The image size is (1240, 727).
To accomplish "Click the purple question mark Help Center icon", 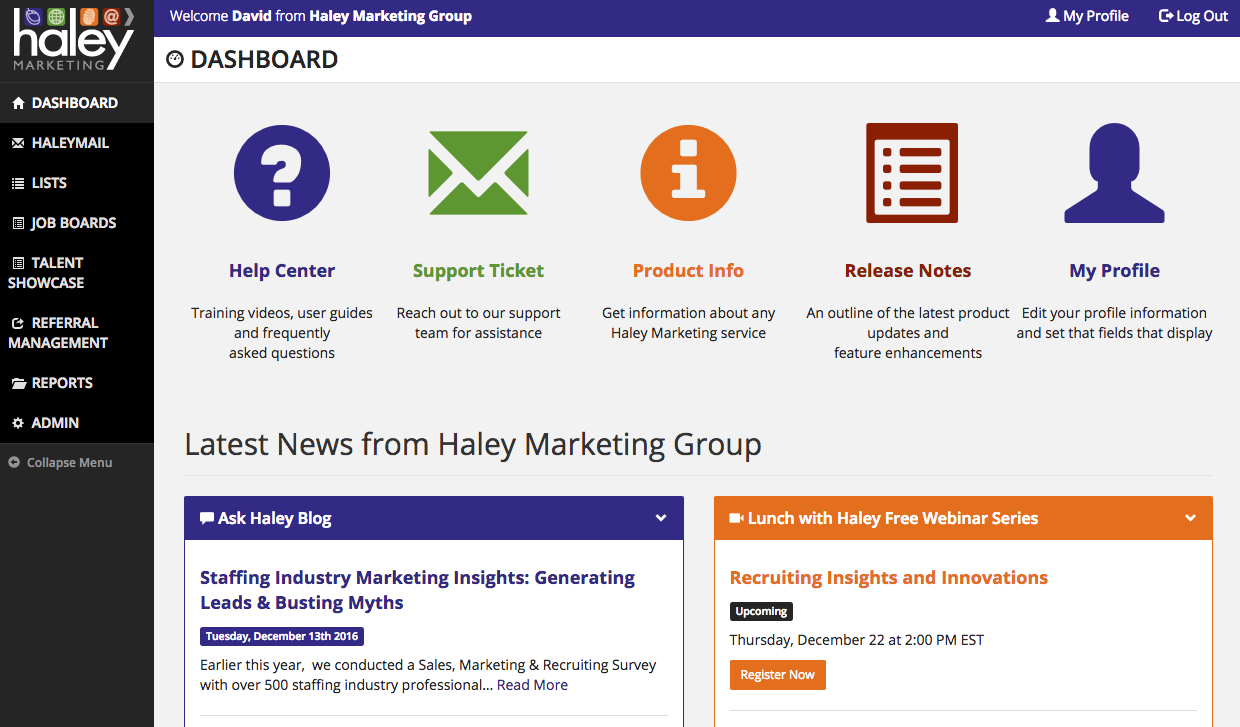I will [282, 172].
